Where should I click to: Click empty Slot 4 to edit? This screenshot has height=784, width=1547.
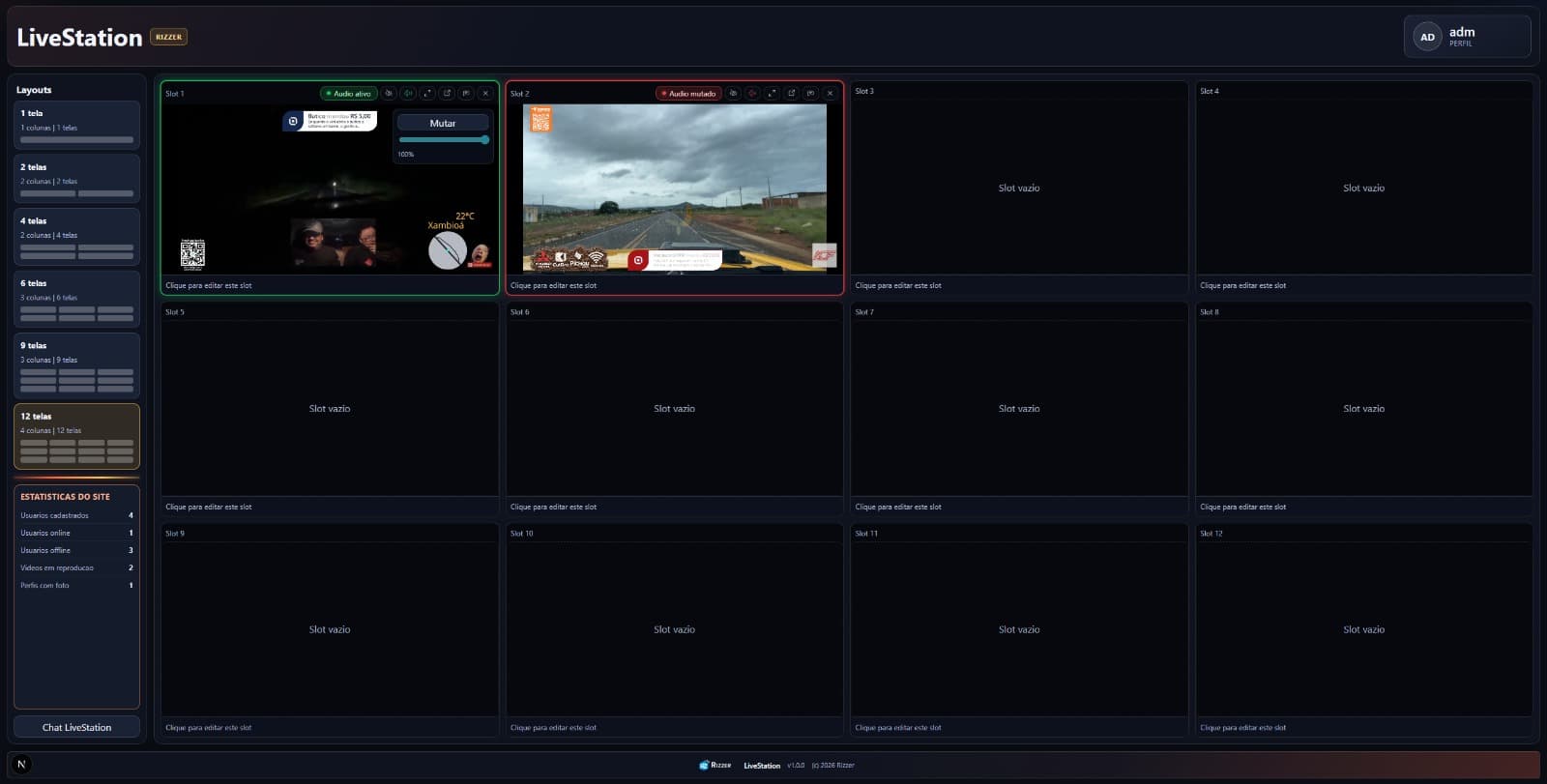[x=1364, y=189]
